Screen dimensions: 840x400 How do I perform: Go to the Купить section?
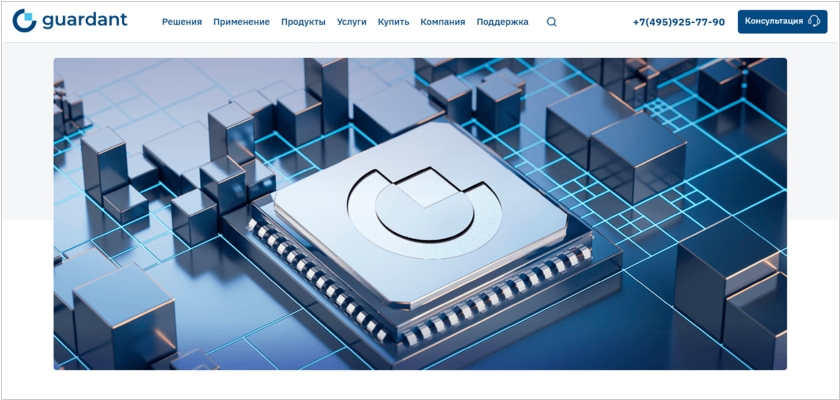393,22
